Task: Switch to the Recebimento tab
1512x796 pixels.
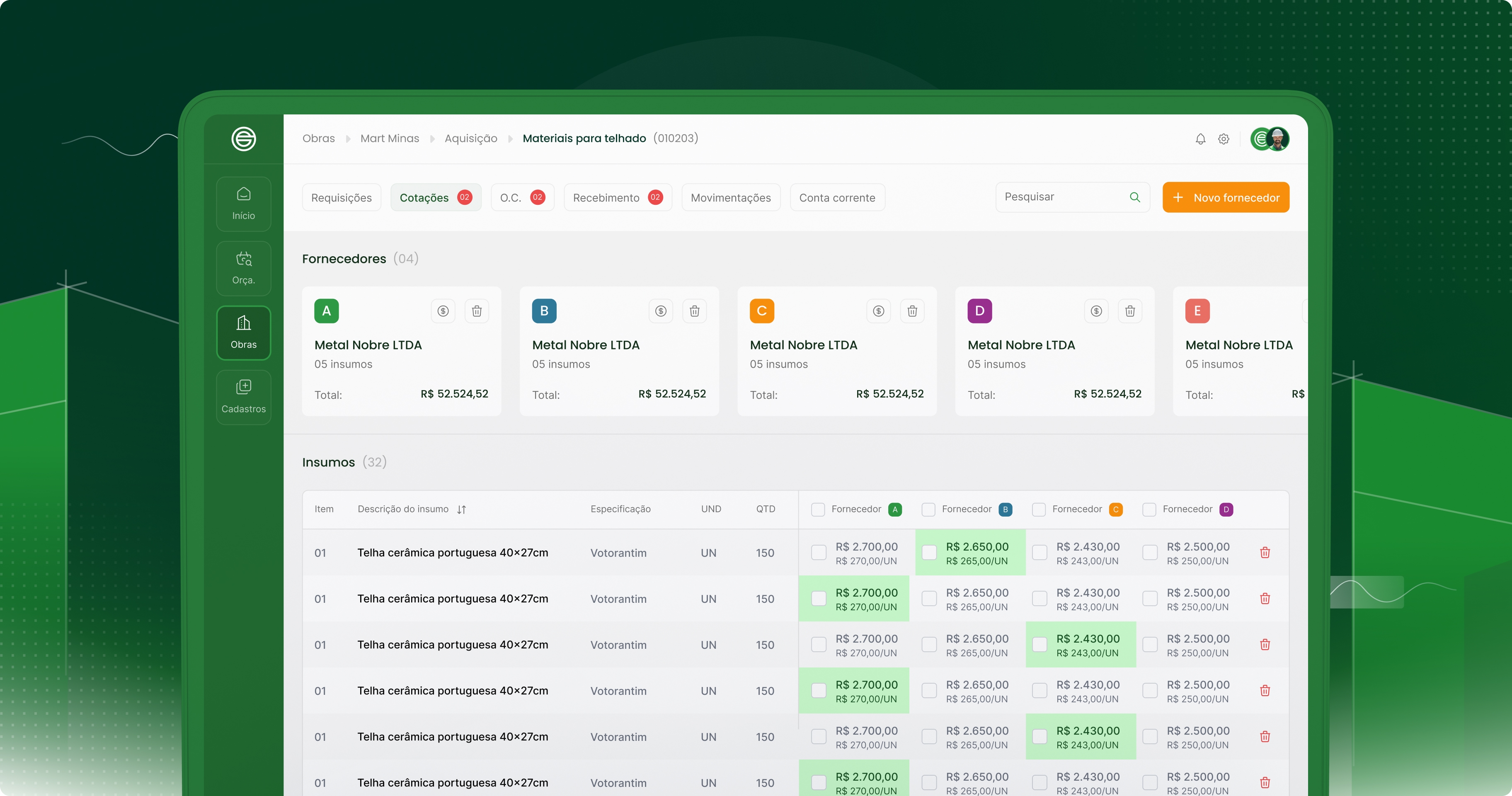Action: tap(618, 197)
